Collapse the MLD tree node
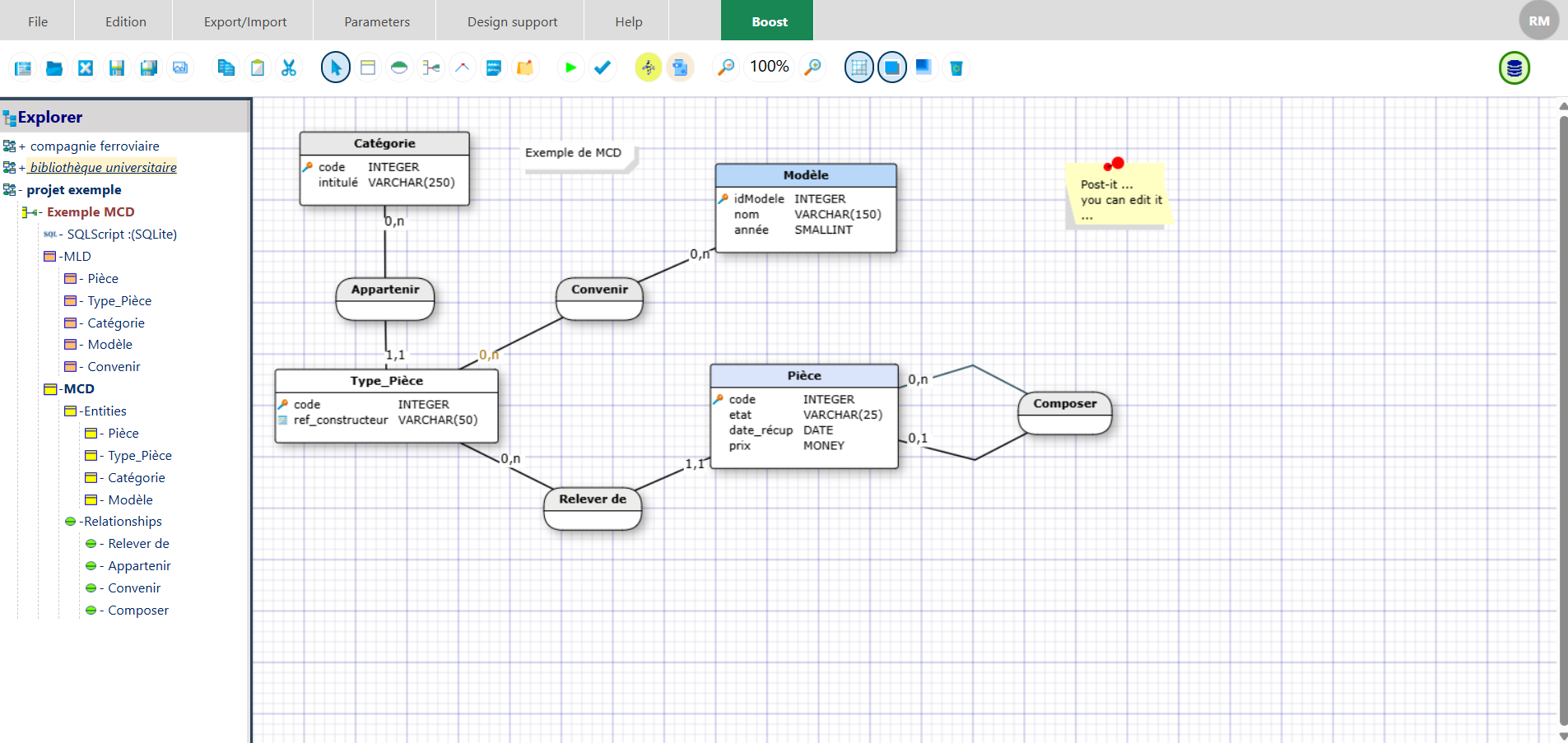 61,257
